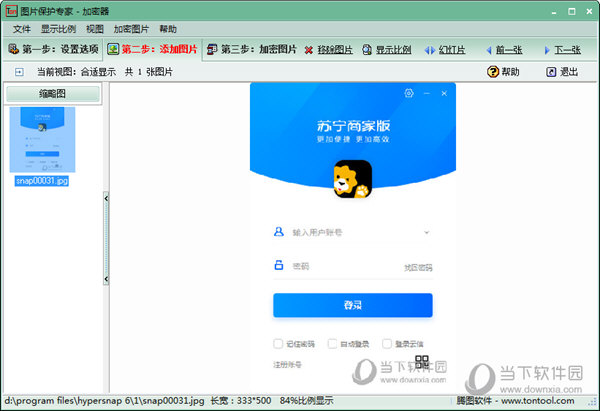
Task: Open the 加密图片 menu
Action: coord(131,29)
